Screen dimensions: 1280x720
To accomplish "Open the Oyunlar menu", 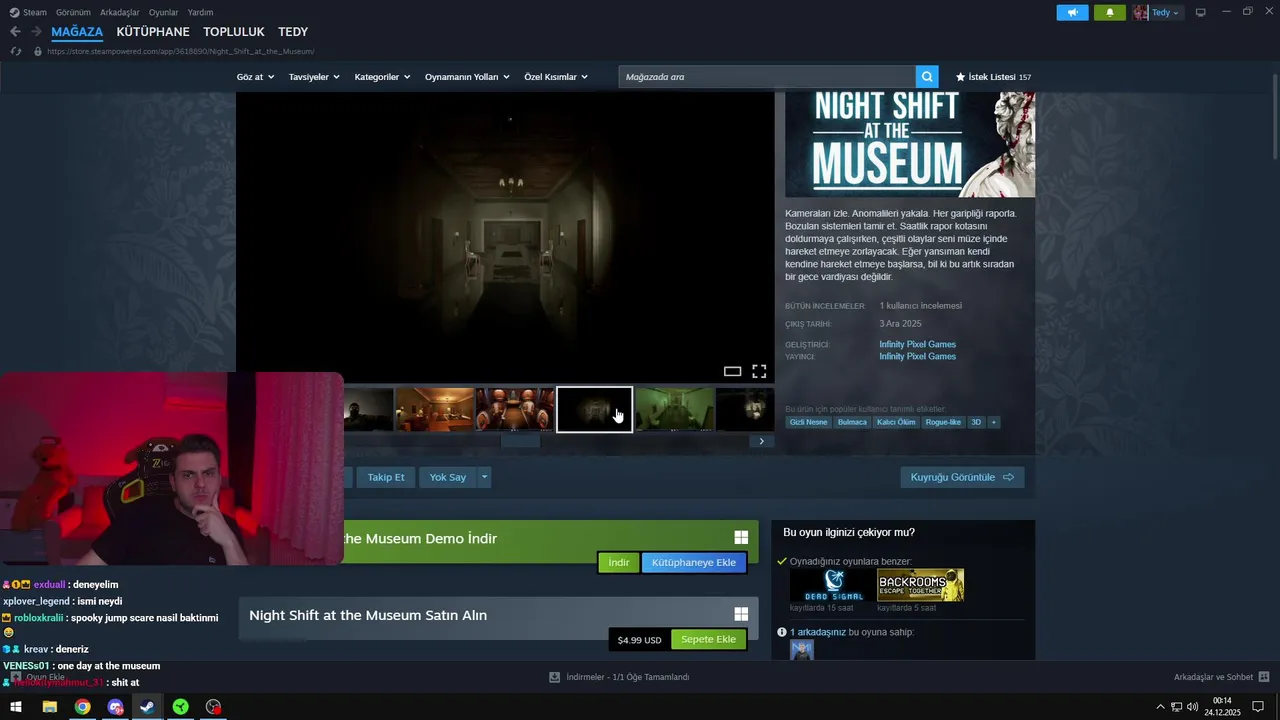I will click(164, 12).
